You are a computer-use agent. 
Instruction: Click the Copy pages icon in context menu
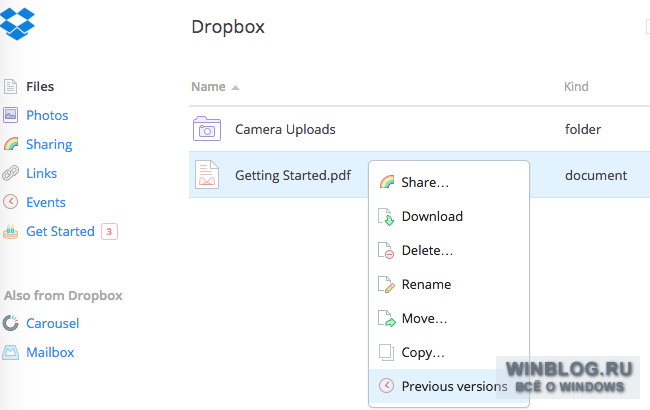(386, 352)
